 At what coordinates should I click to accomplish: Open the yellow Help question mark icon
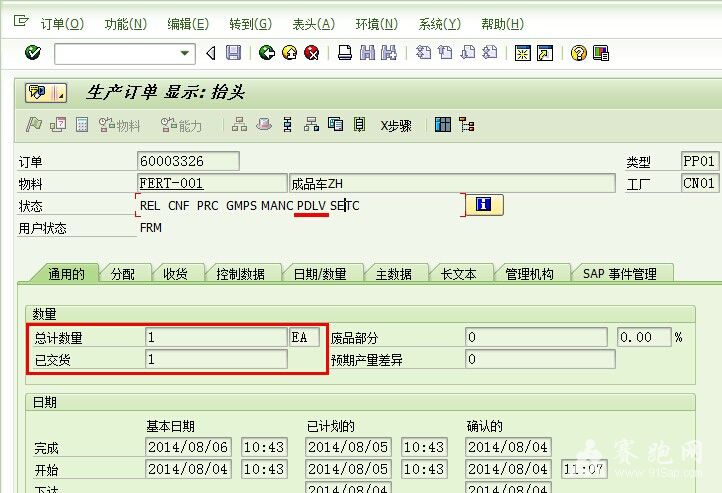click(x=578, y=53)
